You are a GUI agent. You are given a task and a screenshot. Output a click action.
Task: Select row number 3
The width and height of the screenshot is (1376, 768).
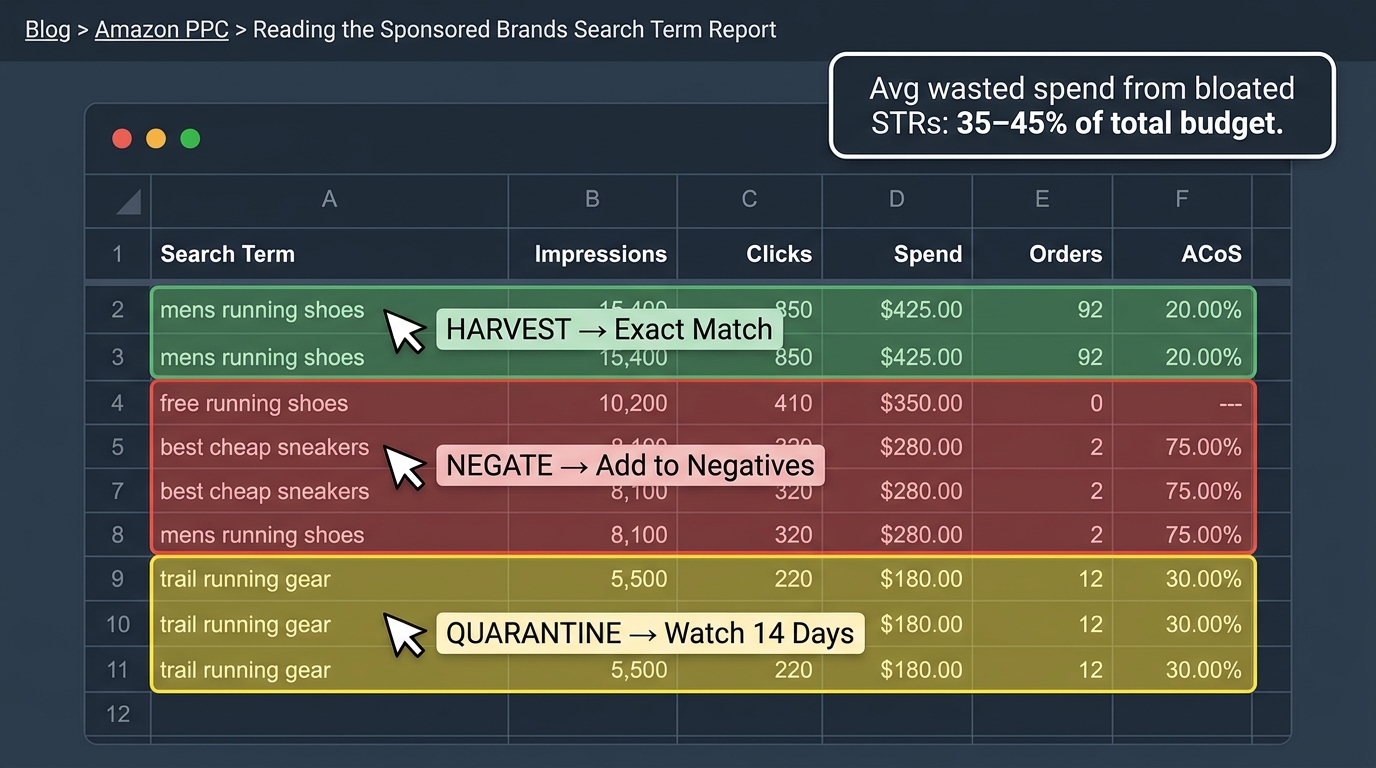click(118, 357)
